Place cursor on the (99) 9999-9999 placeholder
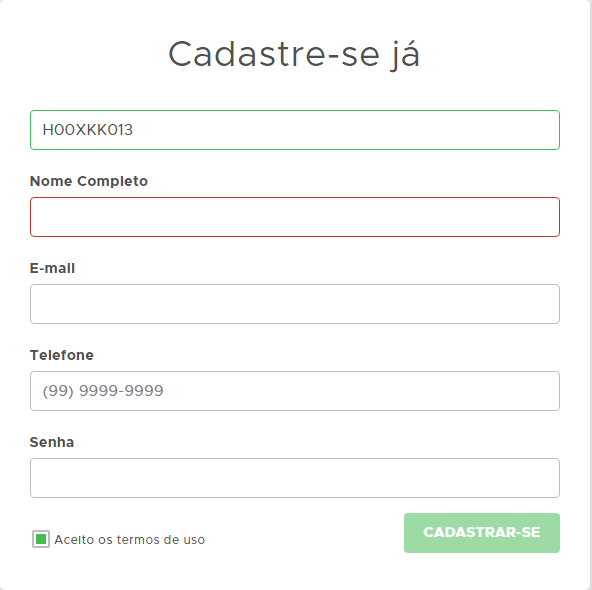 tap(103, 391)
